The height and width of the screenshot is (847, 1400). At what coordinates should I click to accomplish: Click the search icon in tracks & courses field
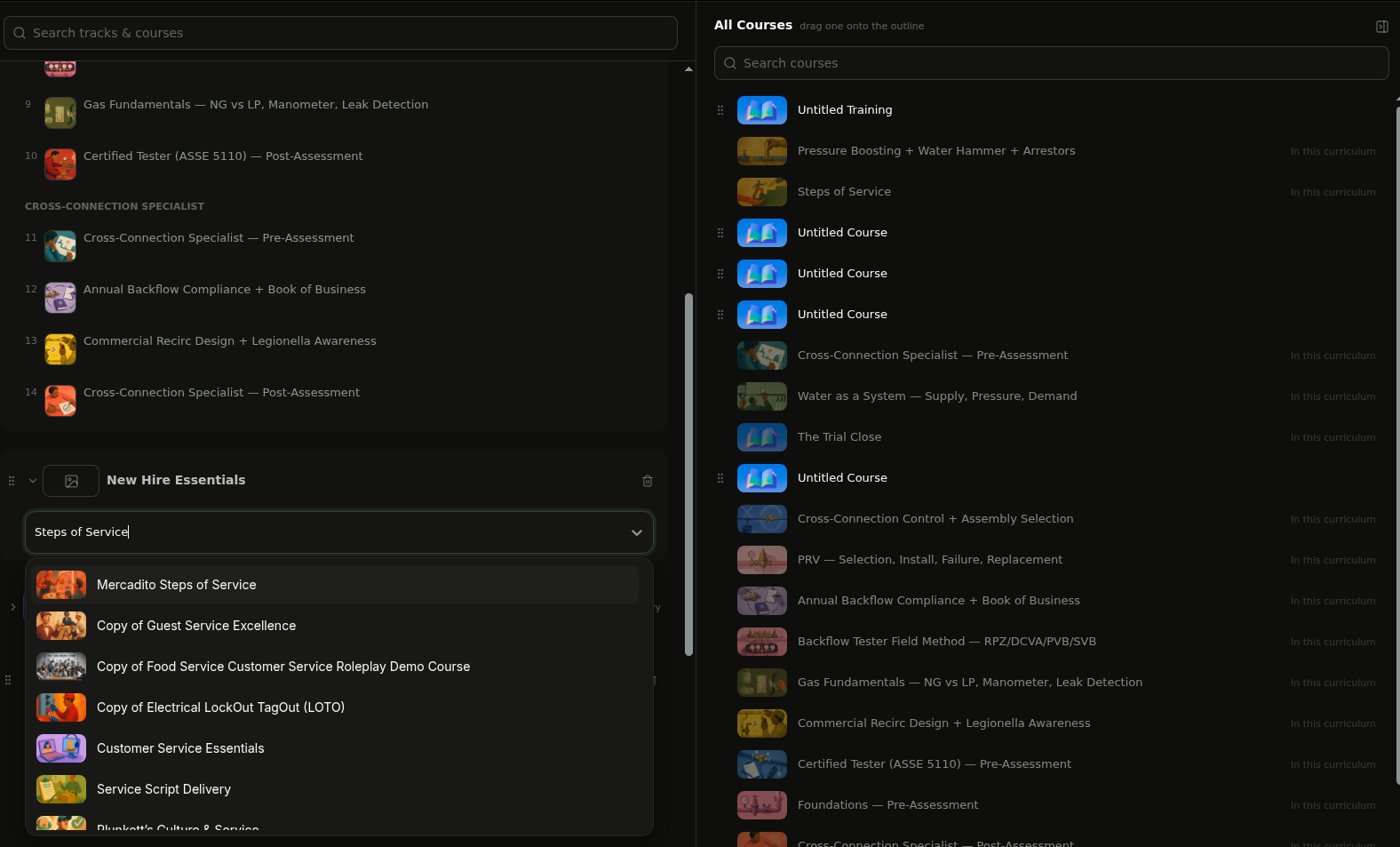(20, 33)
